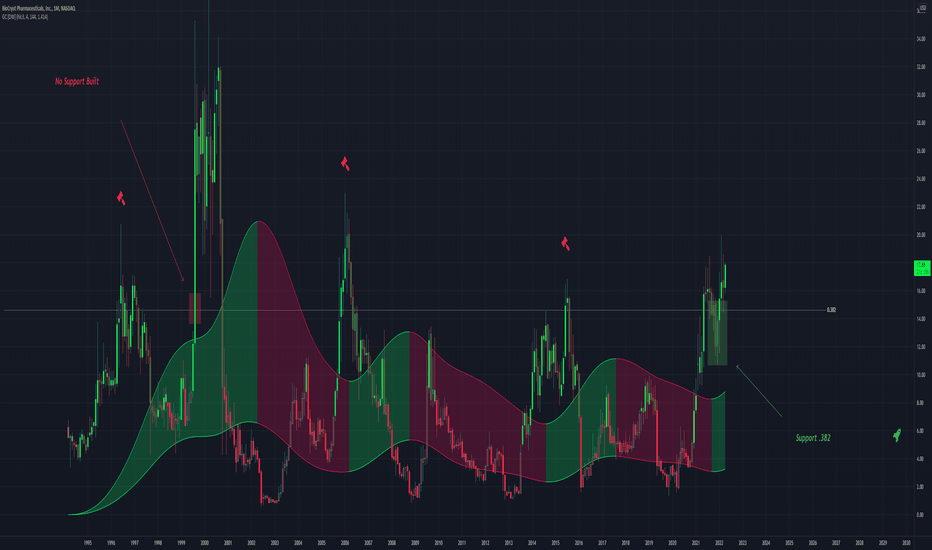The image size is (932, 550).
Task: Select the red hammer icon above the 2006 peak
Action: click(345, 164)
